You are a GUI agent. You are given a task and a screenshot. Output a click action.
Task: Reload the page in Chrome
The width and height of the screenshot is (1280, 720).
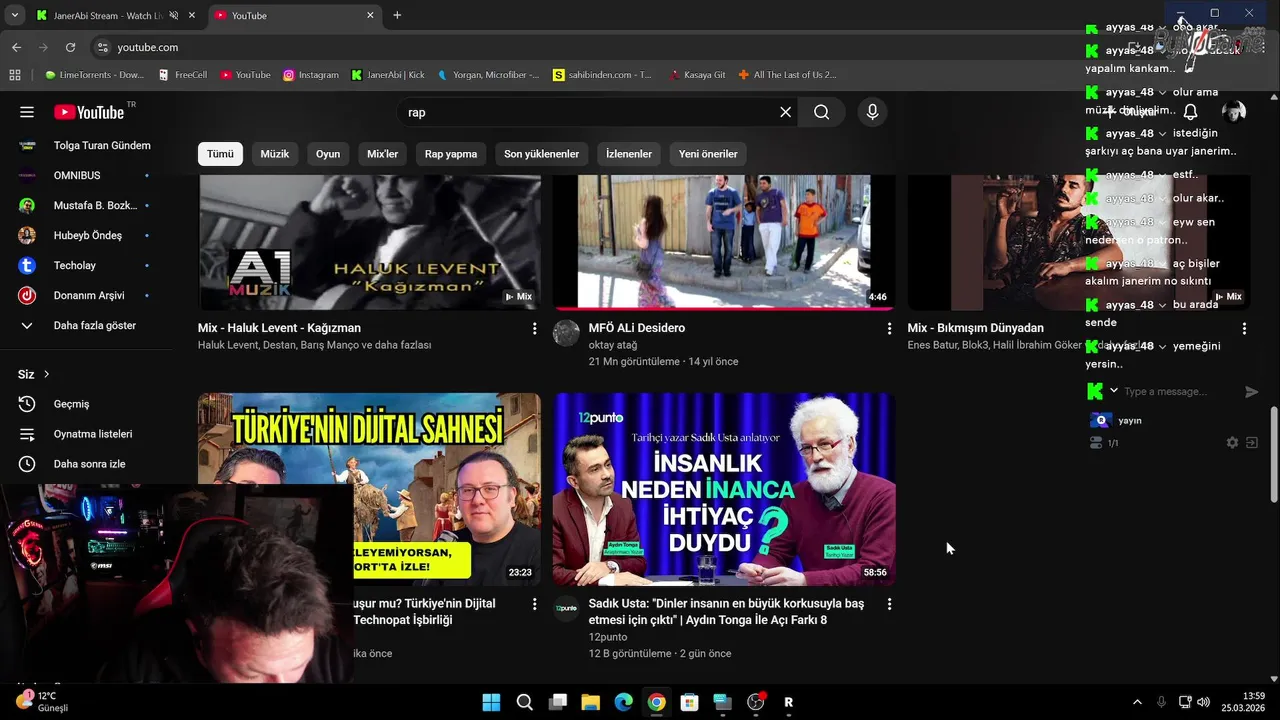pyautogui.click(x=70, y=47)
